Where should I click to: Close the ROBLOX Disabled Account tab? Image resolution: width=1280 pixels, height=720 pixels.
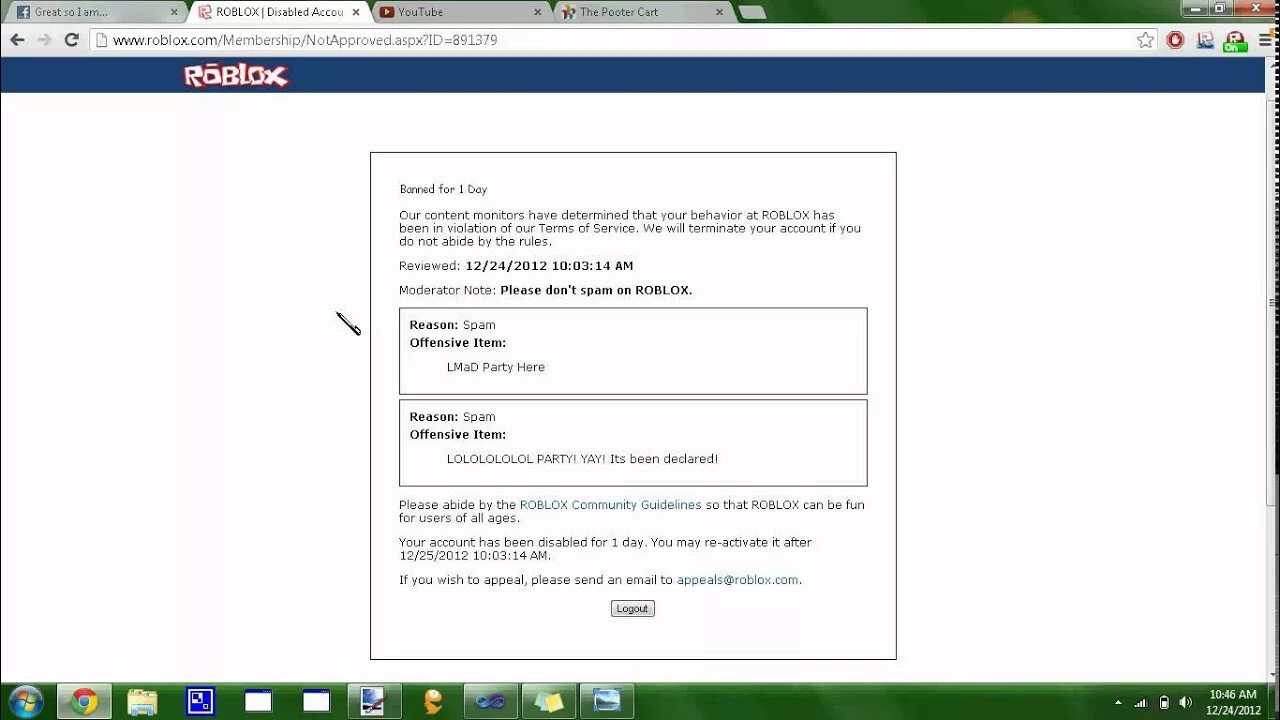pos(356,12)
